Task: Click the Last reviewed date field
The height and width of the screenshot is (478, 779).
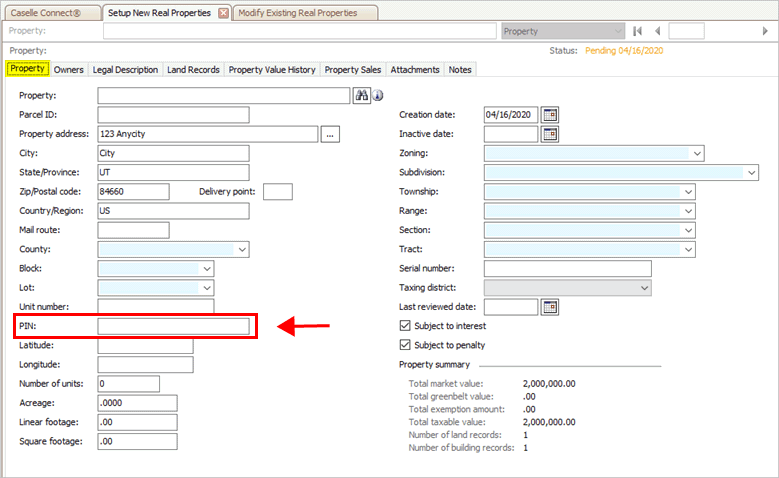Action: tap(511, 307)
